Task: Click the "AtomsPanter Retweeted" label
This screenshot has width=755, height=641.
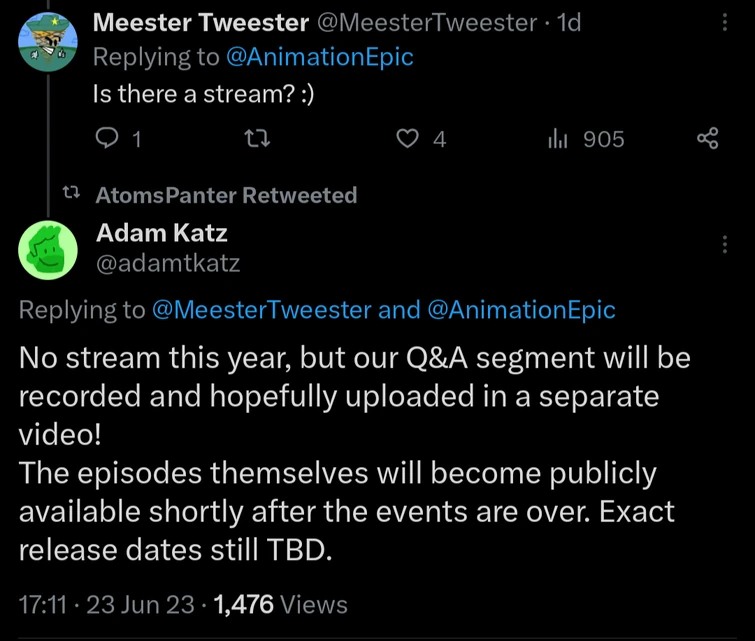Action: (x=226, y=195)
